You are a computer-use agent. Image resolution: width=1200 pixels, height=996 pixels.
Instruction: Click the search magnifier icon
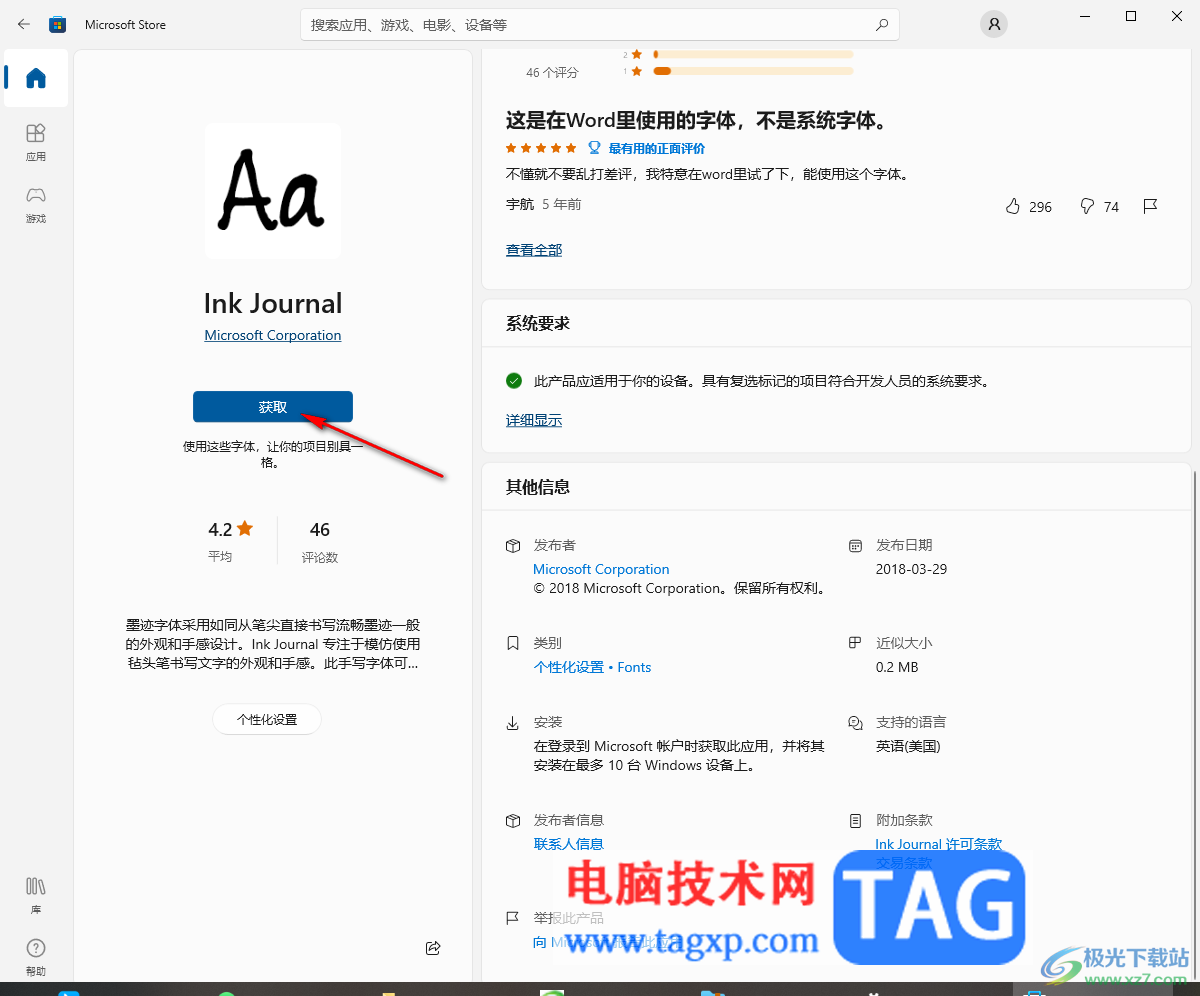(881, 24)
